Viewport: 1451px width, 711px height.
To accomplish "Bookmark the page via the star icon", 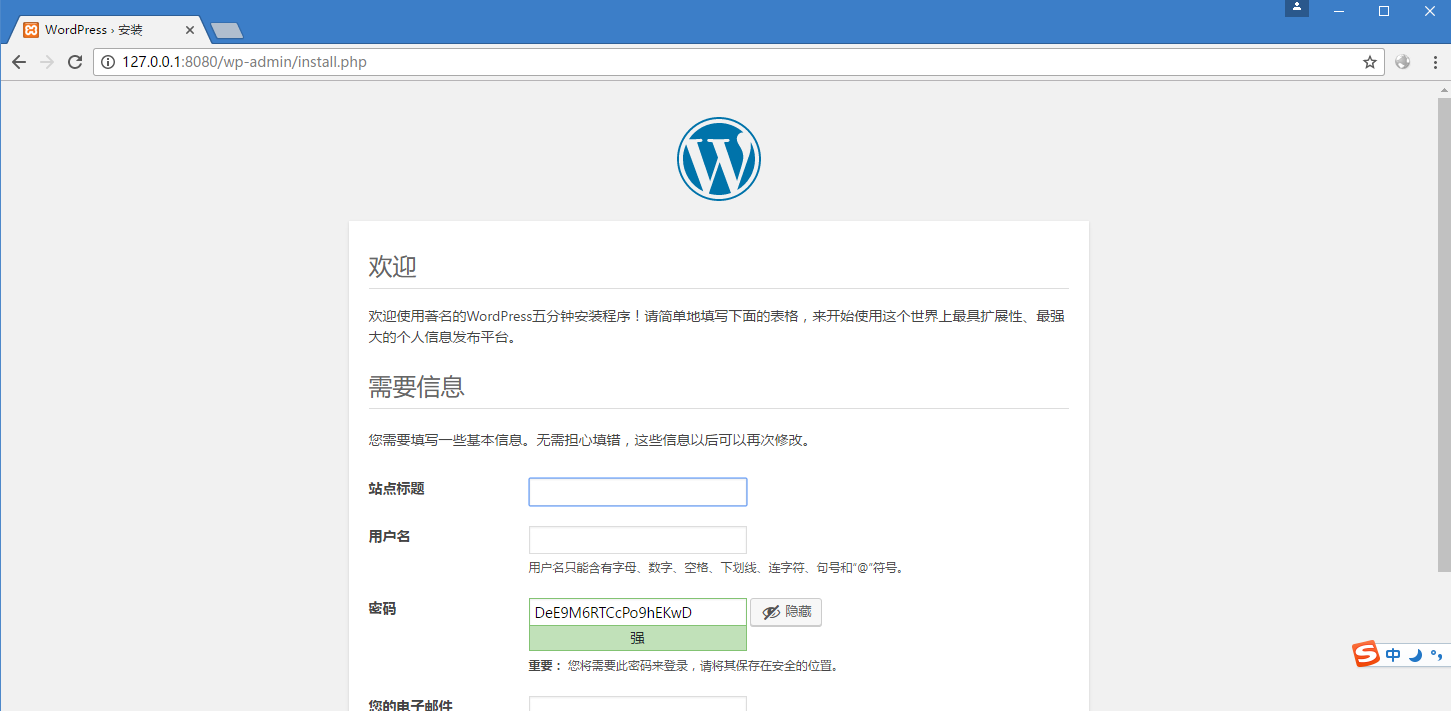I will point(1369,61).
